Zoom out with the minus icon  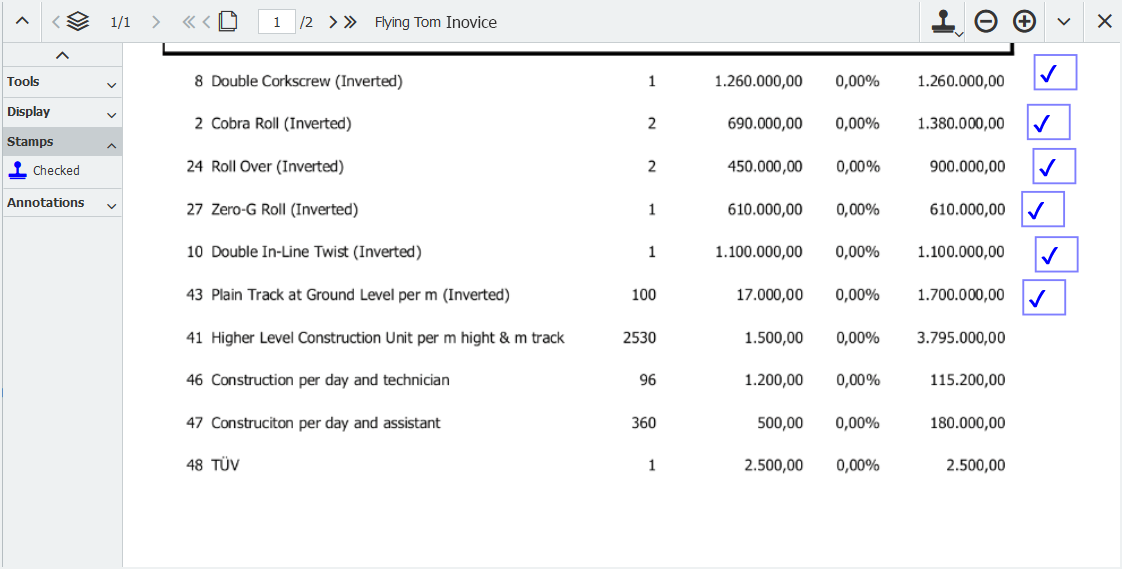coord(986,21)
